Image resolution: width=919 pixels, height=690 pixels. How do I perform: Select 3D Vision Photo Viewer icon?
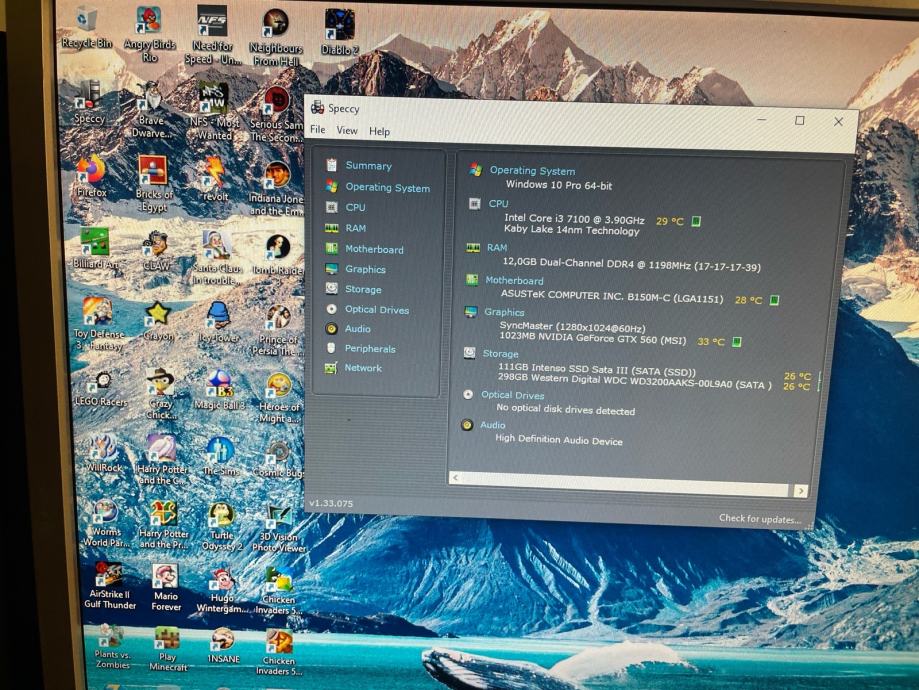pyautogui.click(x=279, y=529)
